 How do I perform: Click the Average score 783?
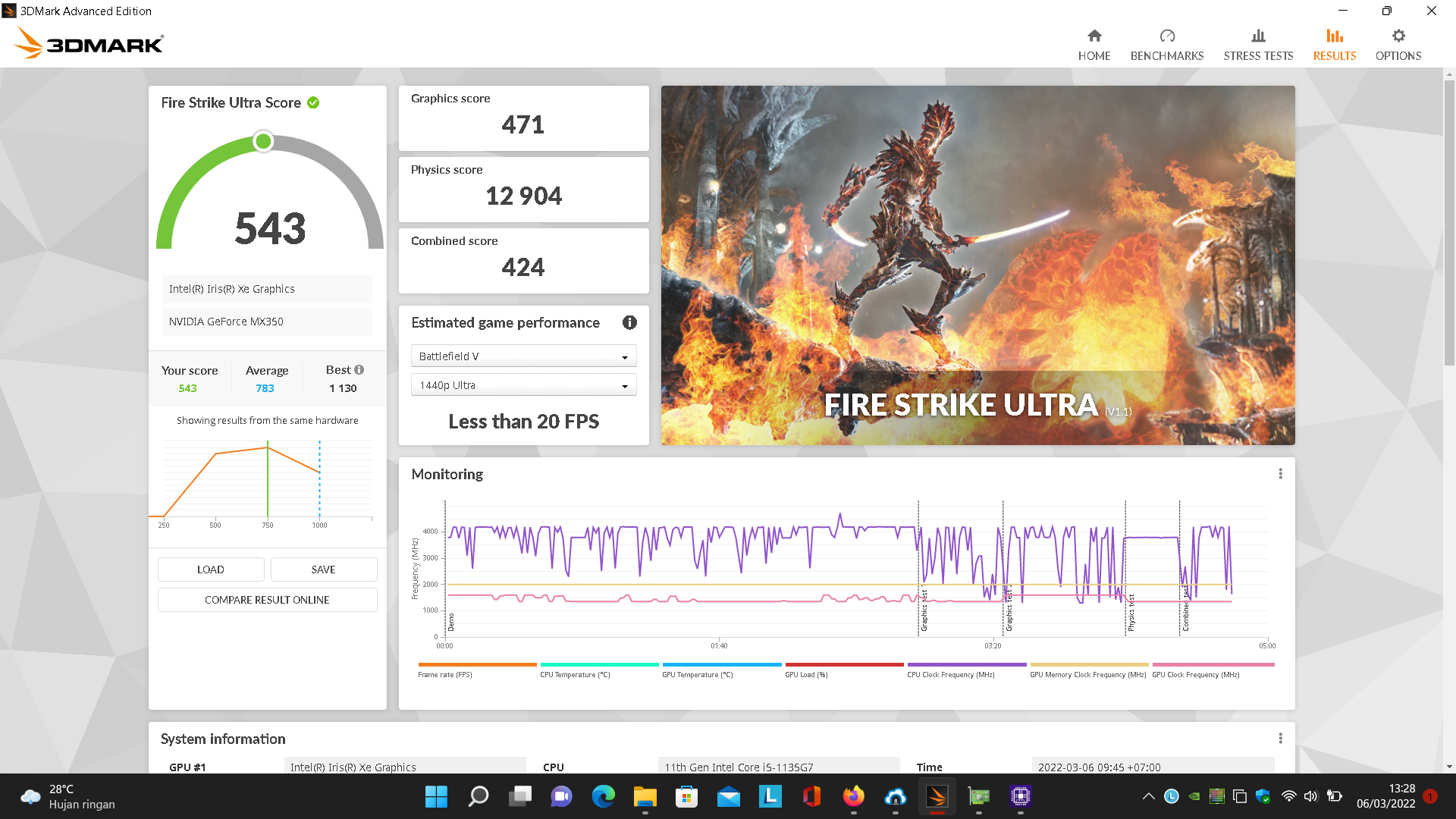tap(265, 388)
